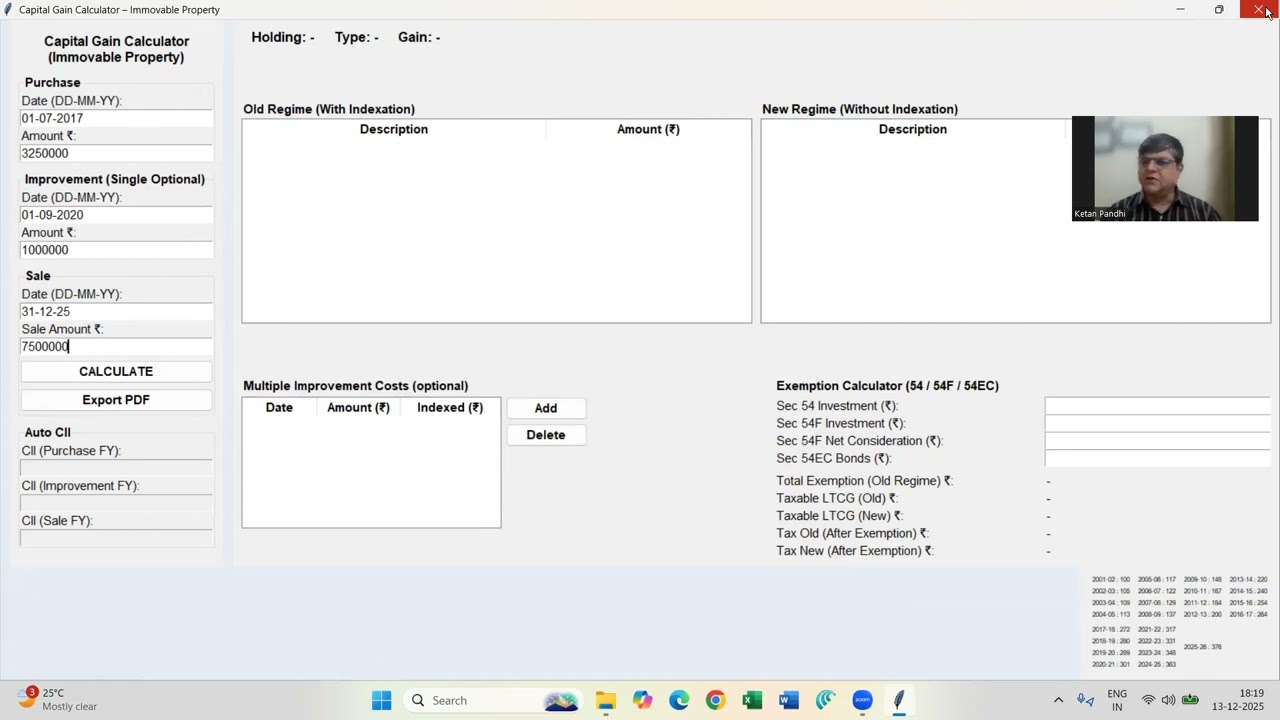The width and height of the screenshot is (1280, 720).
Task: Delete the selected improvement cost row
Action: point(546,435)
